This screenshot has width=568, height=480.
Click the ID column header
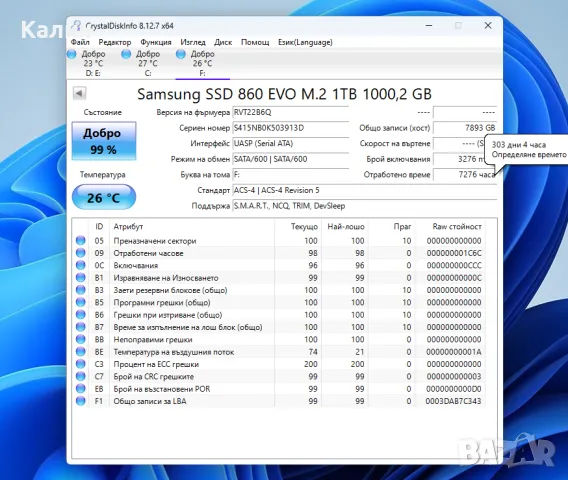click(x=99, y=227)
